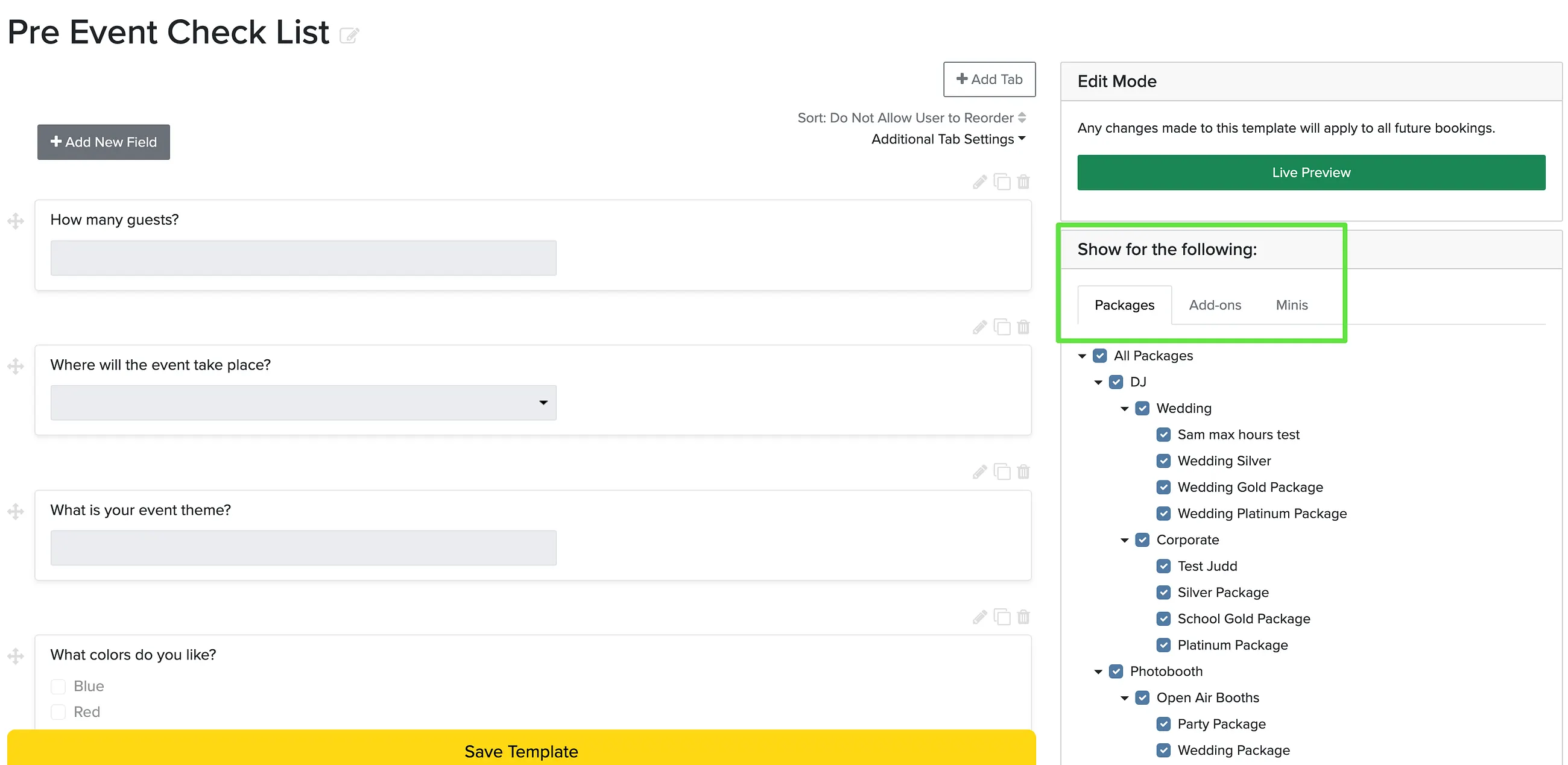Uncheck Wedding Silver package
The image size is (1568, 765).
[1164, 461]
